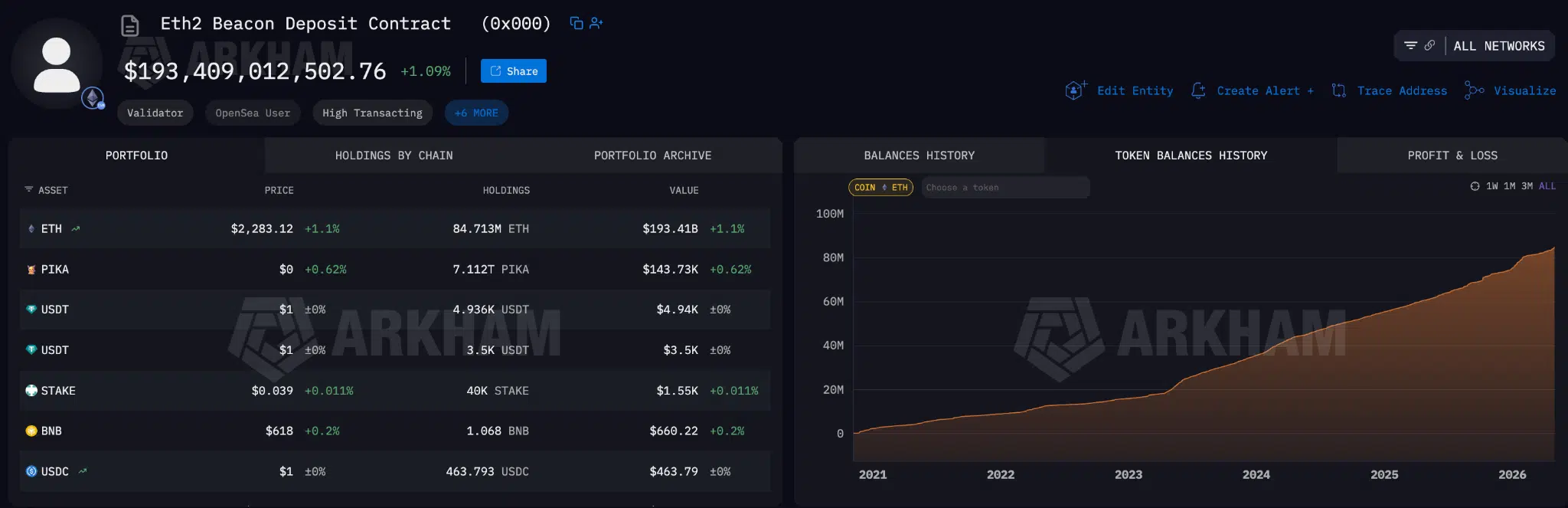Open the filter icon near All Networks

tap(1410, 46)
